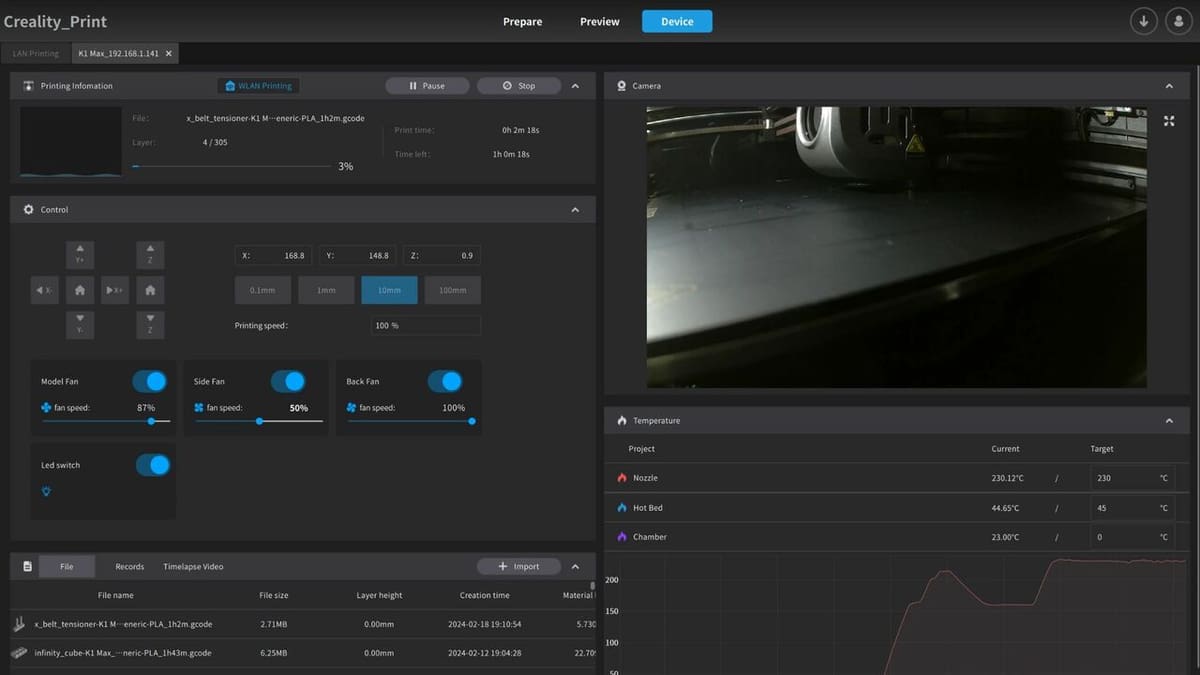Collapse the File list panel
The image size is (1200, 675).
[x=575, y=567]
